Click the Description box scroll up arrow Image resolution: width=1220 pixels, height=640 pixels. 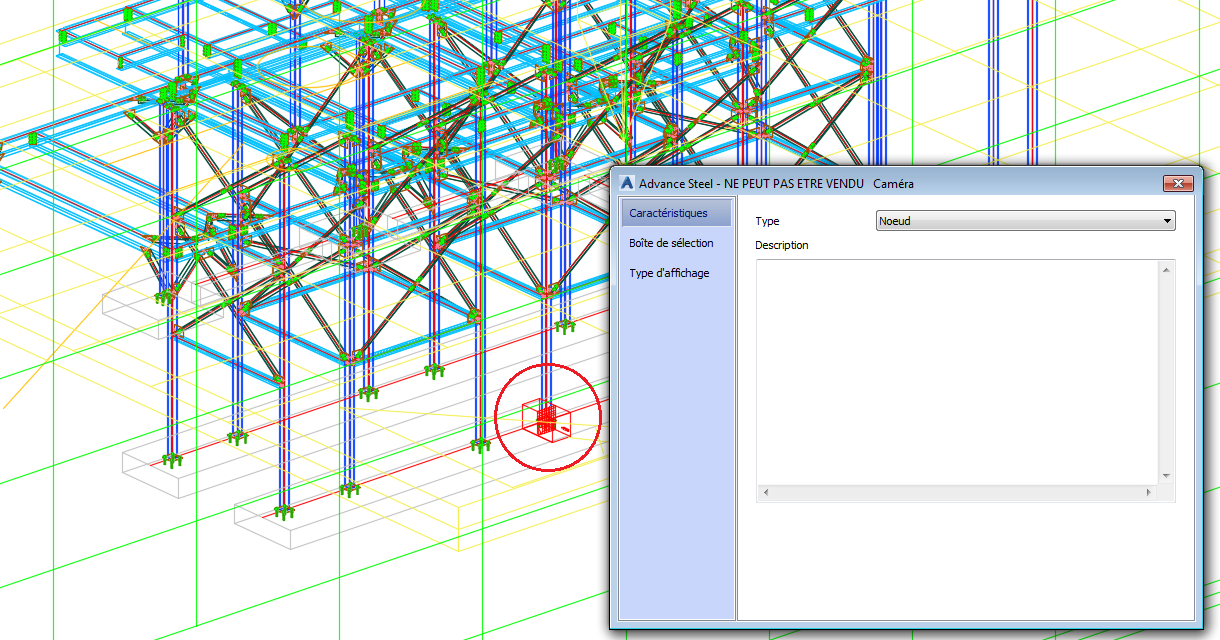click(x=1166, y=269)
